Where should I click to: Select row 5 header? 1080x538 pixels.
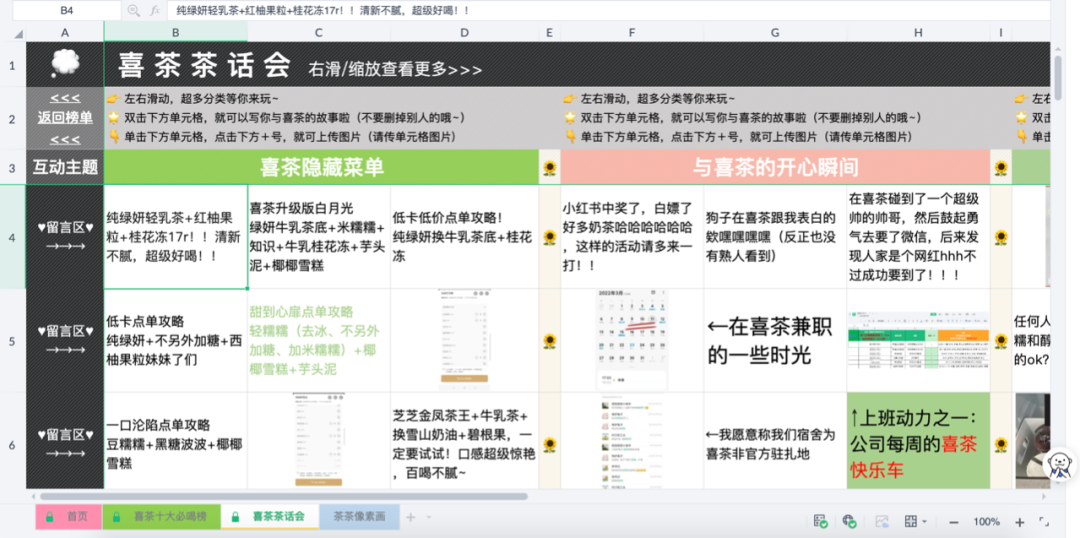(x=12, y=341)
